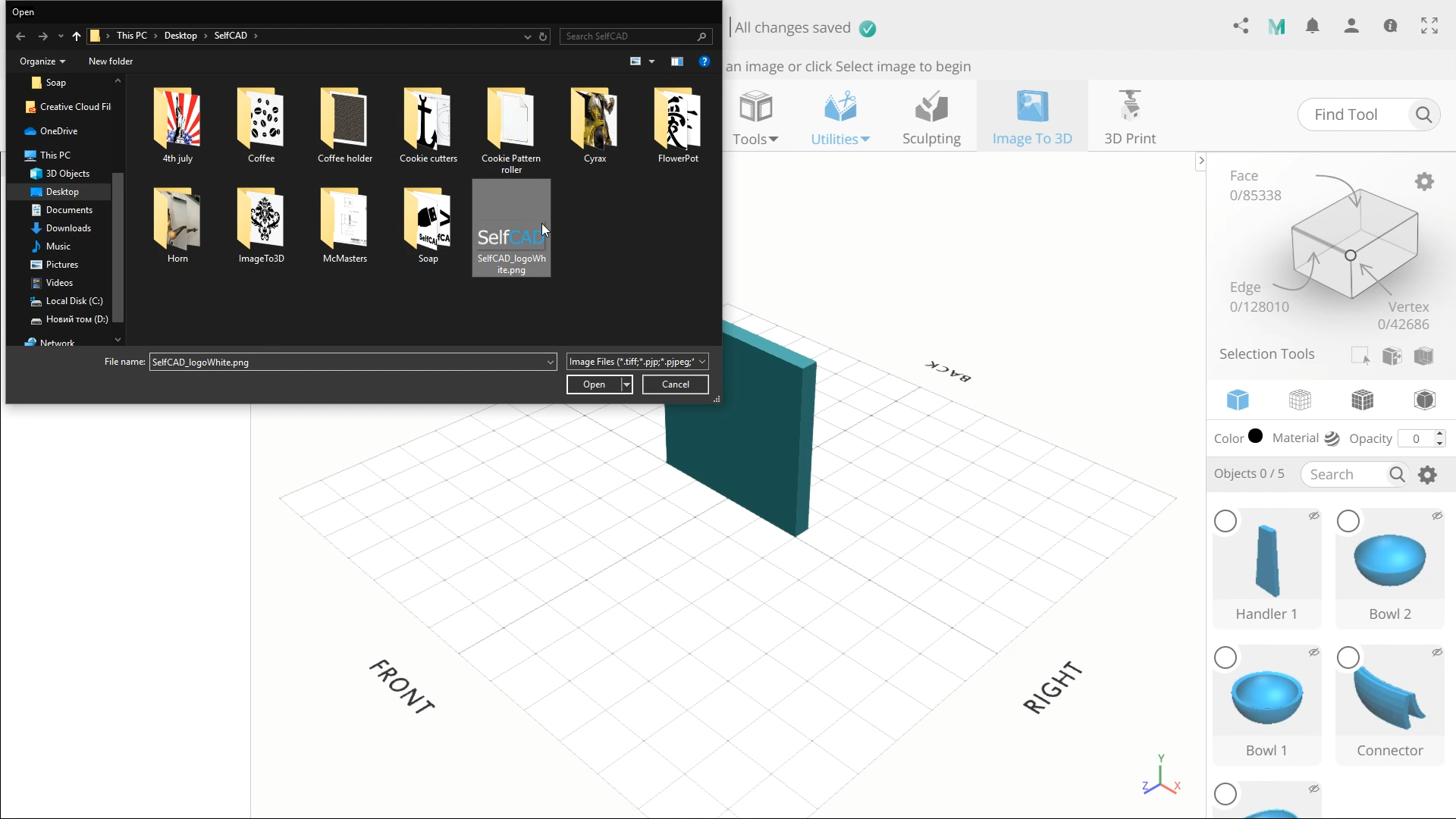Select Desktop in the navigation pane

click(x=62, y=192)
